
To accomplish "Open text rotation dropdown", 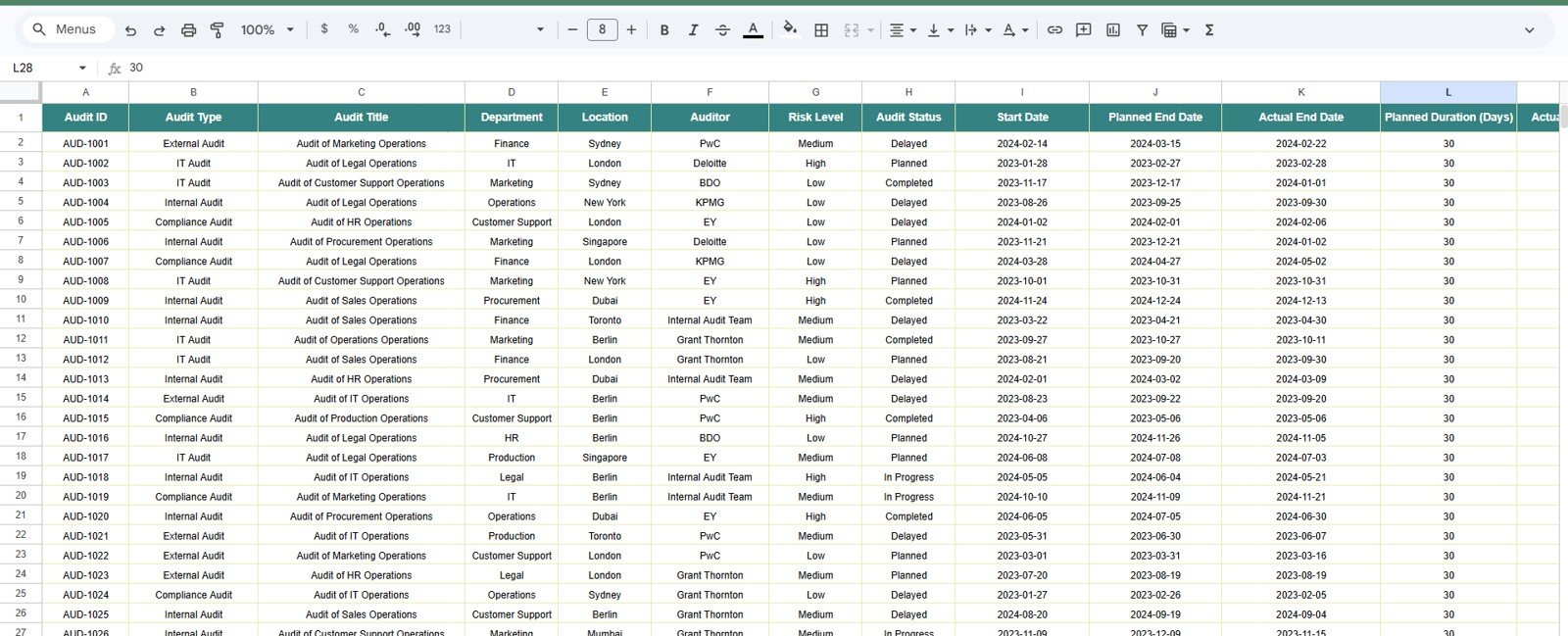I will (x=1015, y=30).
